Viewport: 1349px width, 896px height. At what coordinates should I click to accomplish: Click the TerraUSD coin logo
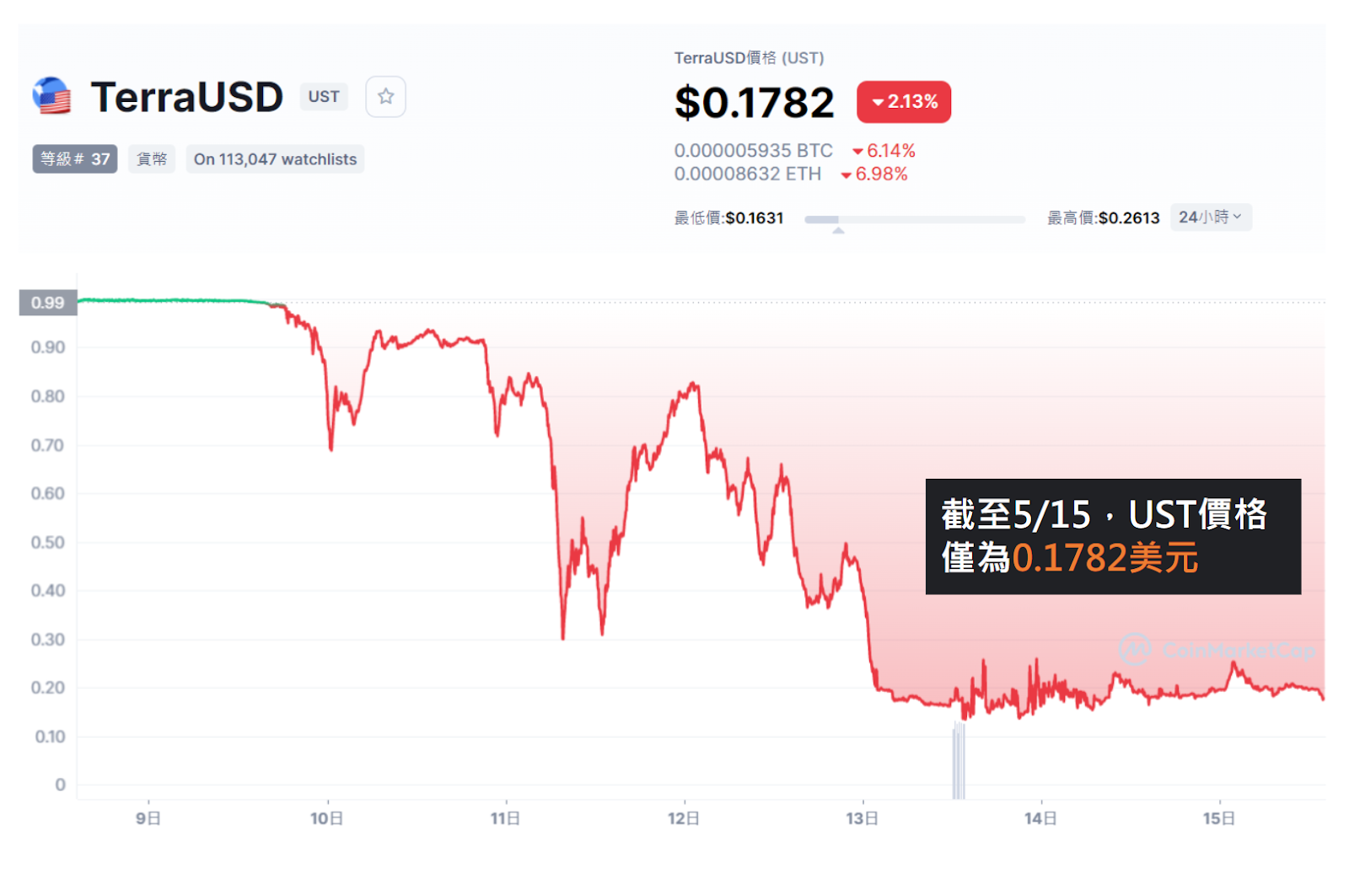coord(51,95)
